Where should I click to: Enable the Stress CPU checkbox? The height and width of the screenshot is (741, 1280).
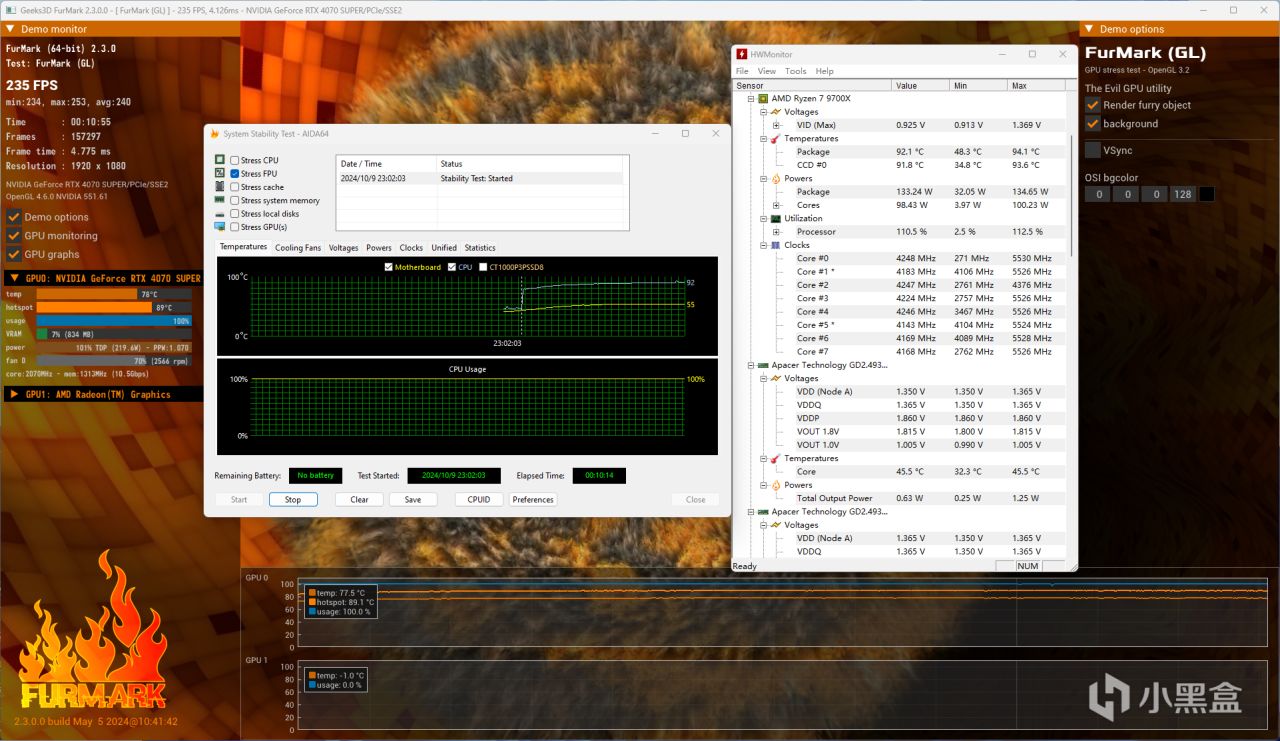[x=235, y=160]
